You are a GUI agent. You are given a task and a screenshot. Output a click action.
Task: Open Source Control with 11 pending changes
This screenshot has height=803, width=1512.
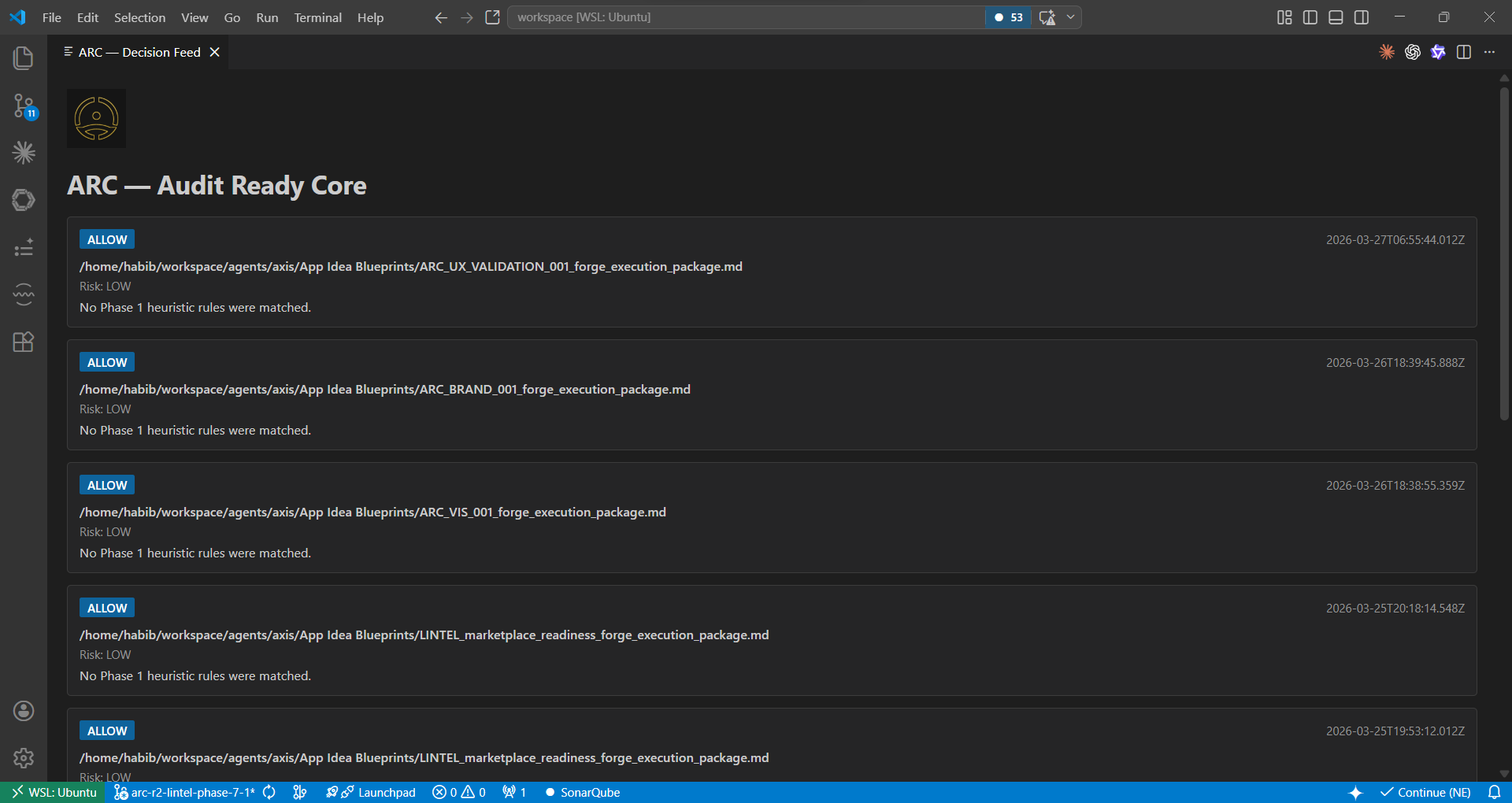coord(23,106)
